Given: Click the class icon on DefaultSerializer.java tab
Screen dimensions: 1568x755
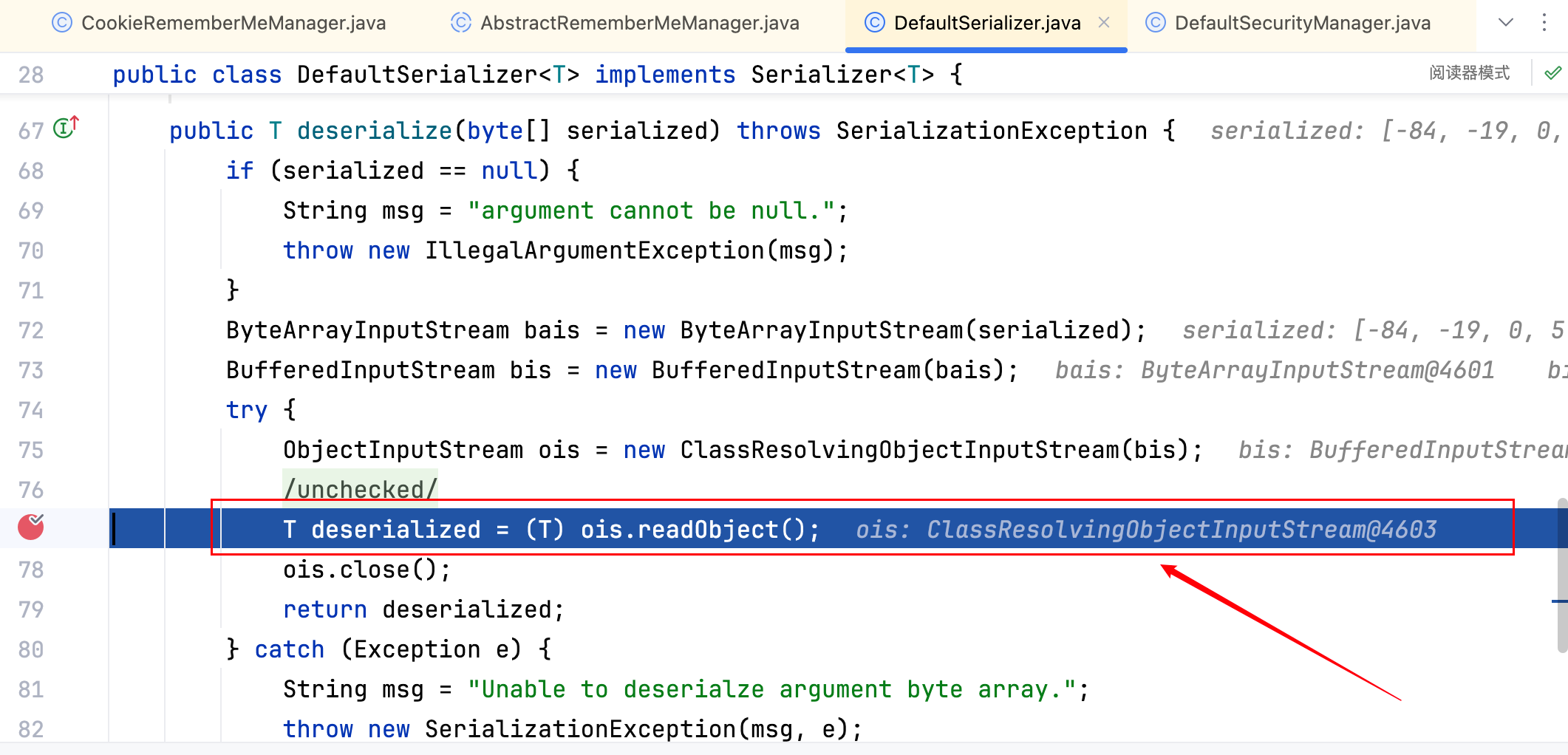Looking at the screenshot, I should (874, 23).
